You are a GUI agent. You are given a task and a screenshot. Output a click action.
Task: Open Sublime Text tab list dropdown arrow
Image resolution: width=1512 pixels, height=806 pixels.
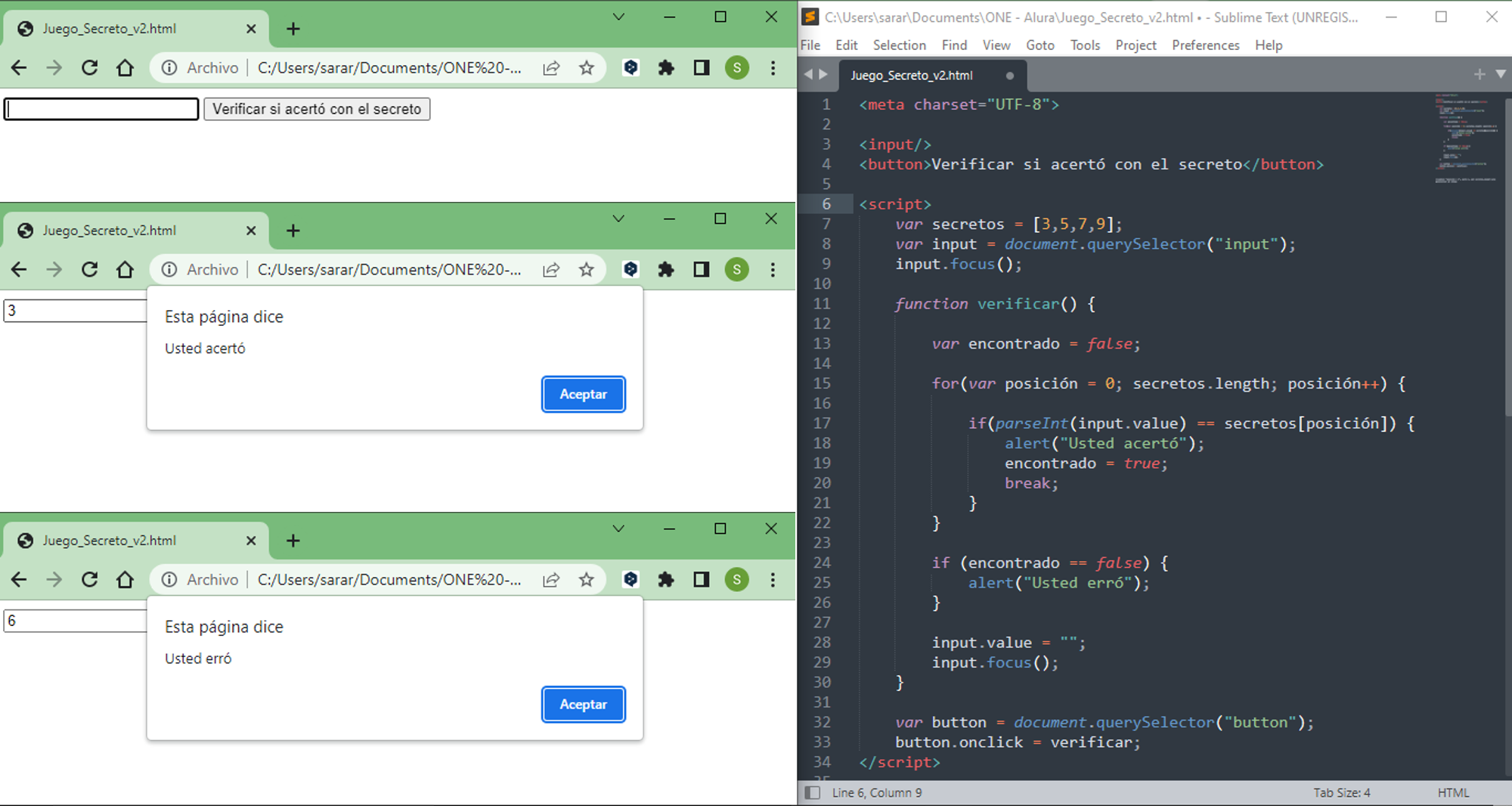[1500, 74]
